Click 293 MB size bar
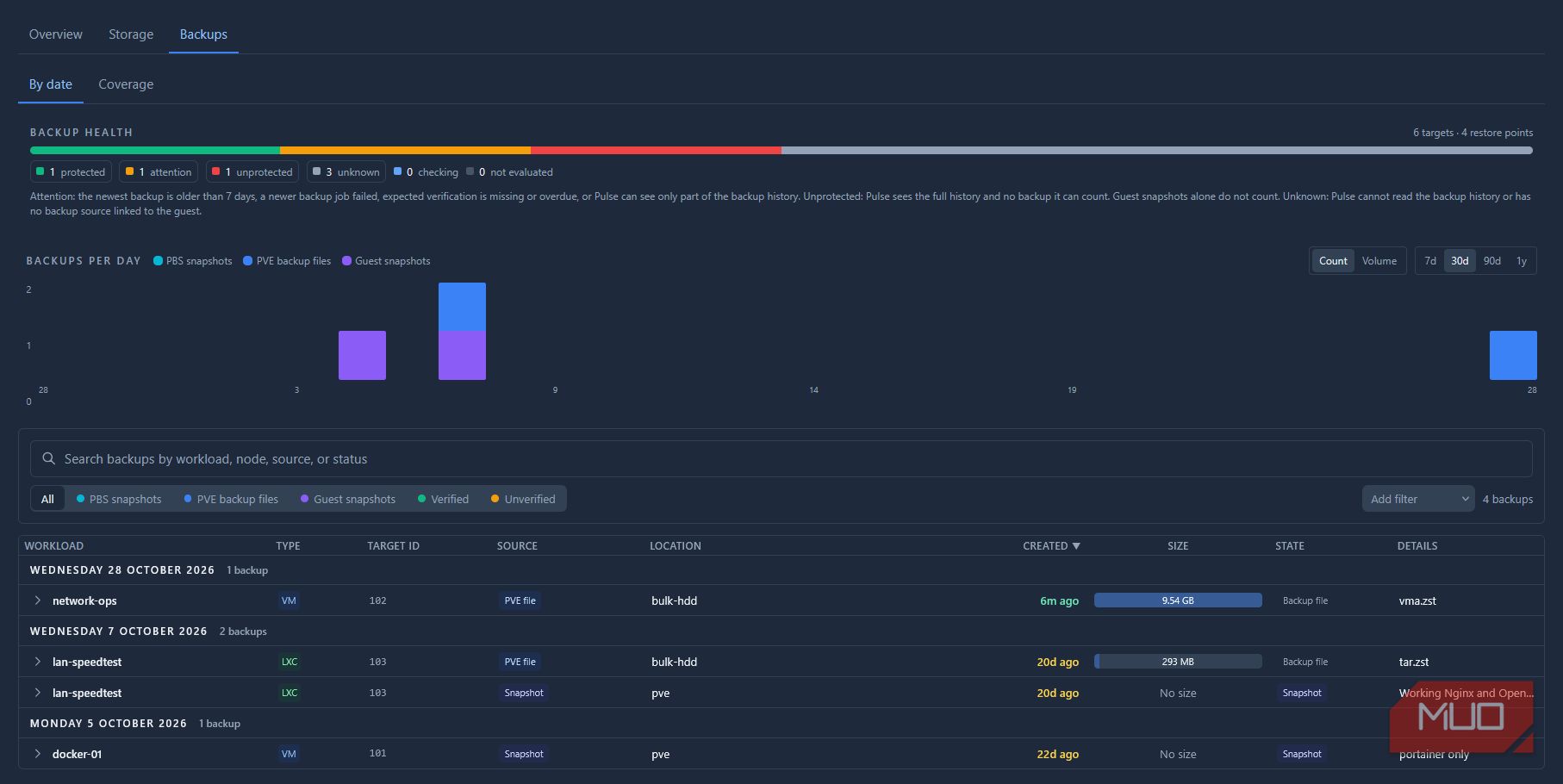Image resolution: width=1563 pixels, height=784 pixels. [1178, 662]
